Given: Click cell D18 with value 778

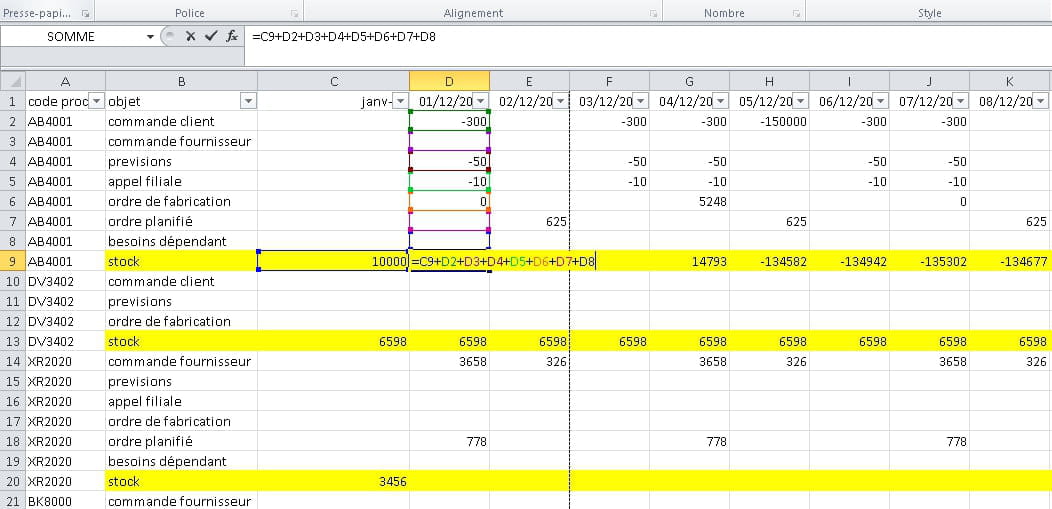Looking at the screenshot, I should coord(450,441).
